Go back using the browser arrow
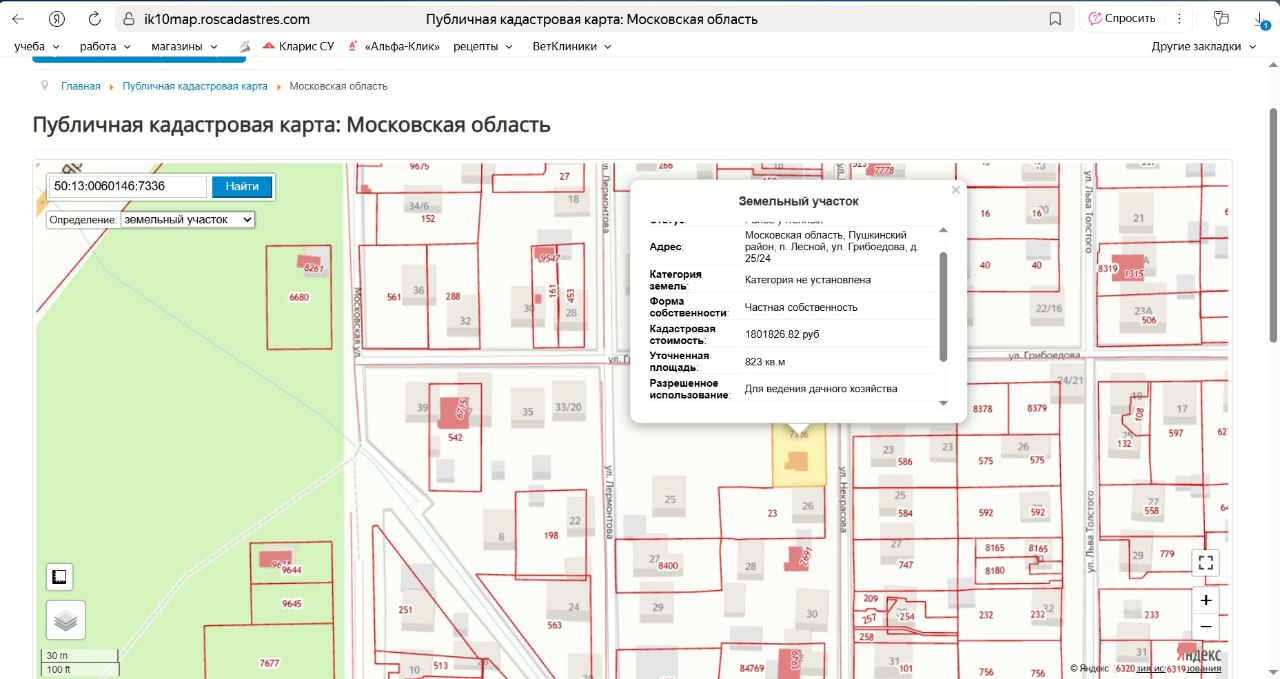 pyautogui.click(x=18, y=19)
